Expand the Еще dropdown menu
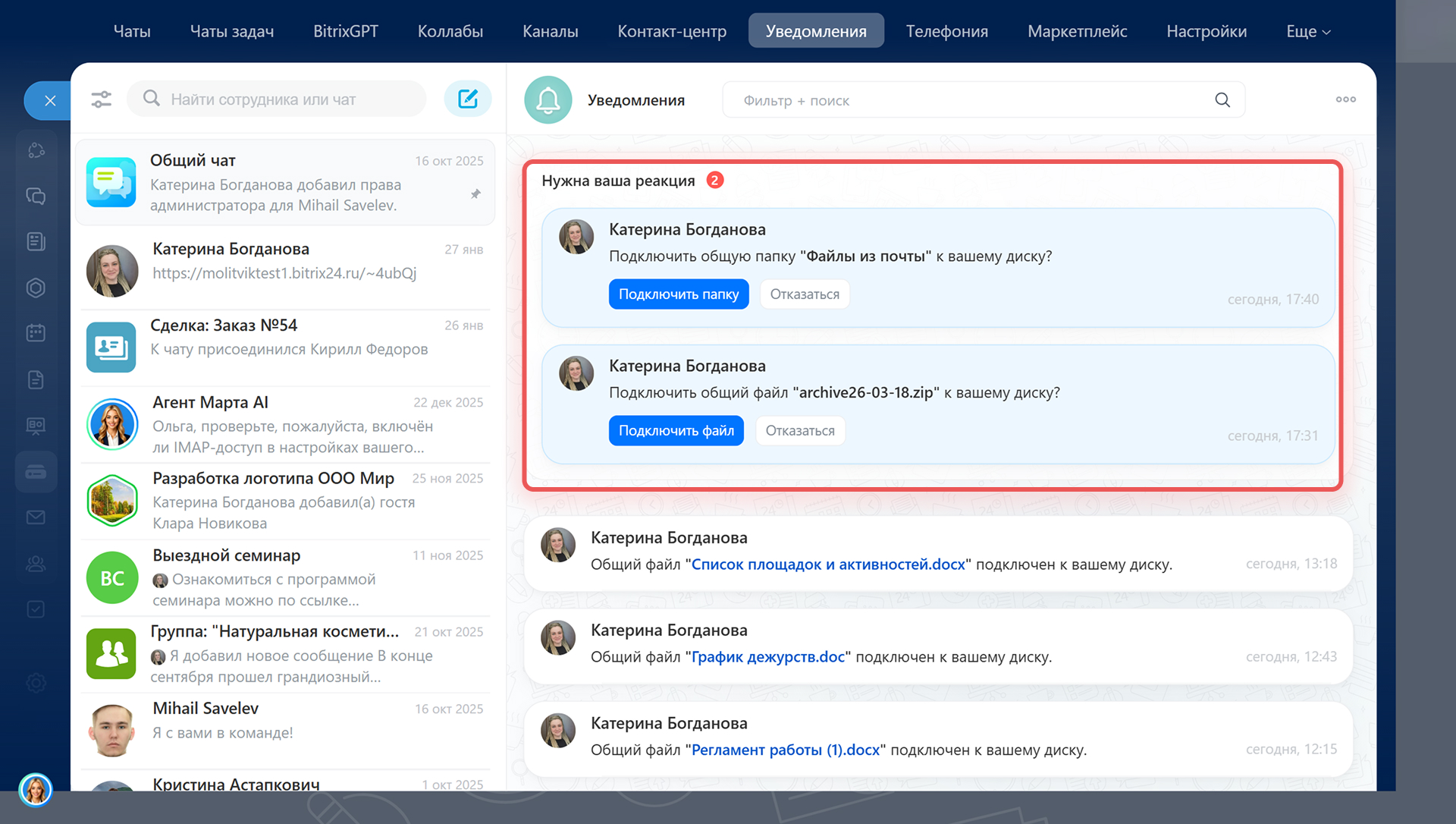Image resolution: width=1456 pixels, height=824 pixels. (1308, 32)
